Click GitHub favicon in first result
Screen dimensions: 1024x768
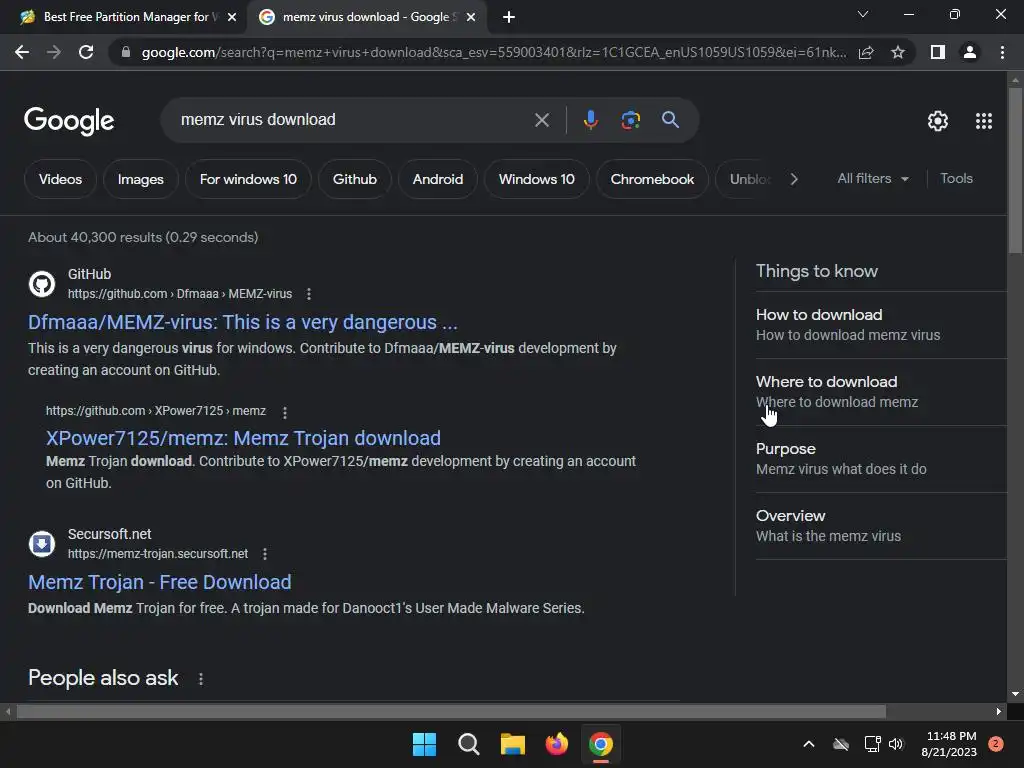[x=42, y=284]
